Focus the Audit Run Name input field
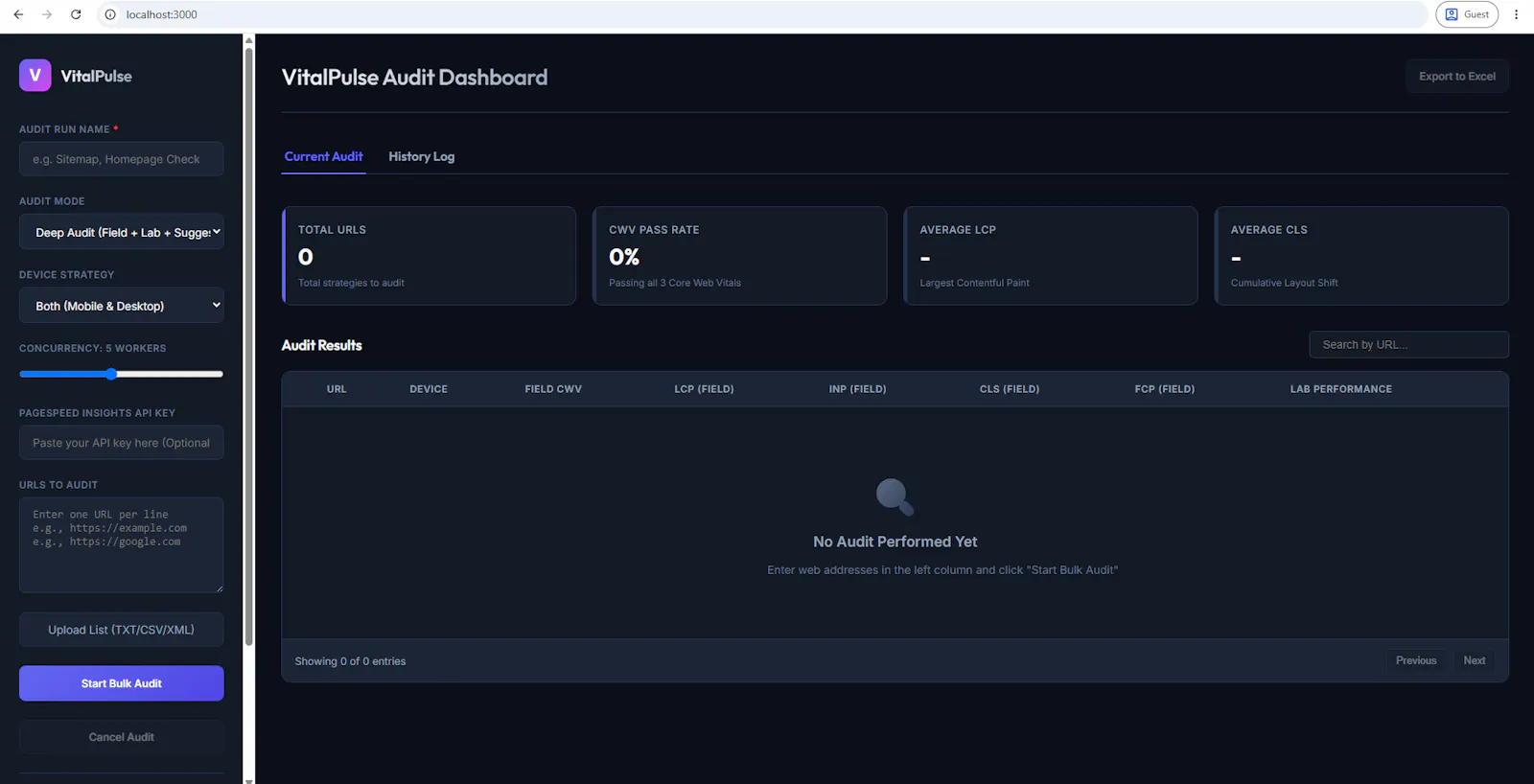 [x=122, y=159]
